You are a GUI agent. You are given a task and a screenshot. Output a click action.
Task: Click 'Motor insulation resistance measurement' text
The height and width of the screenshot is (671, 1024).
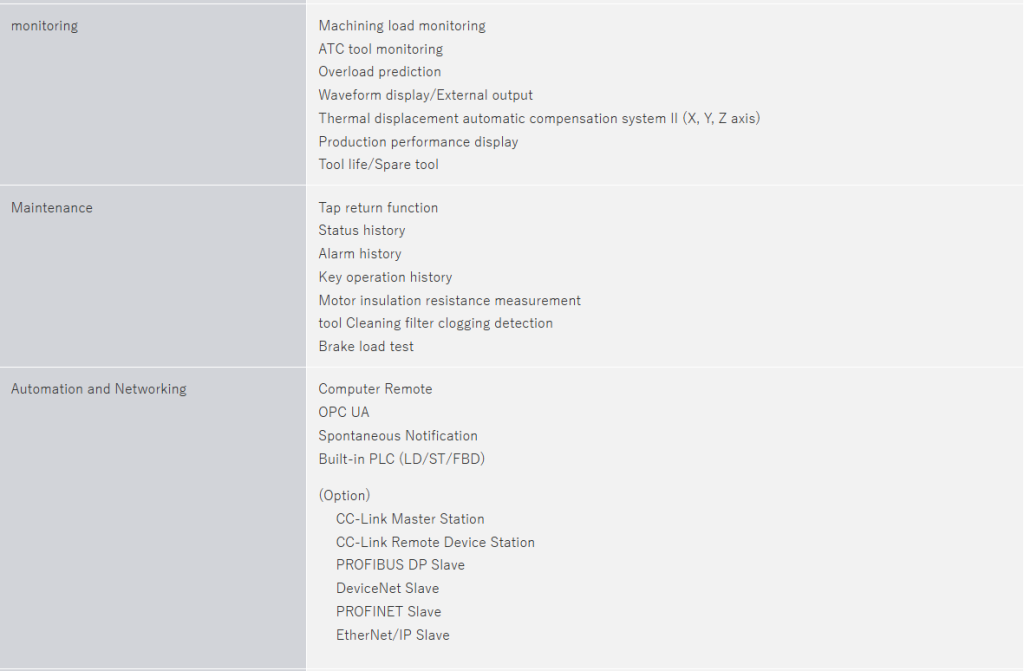point(449,300)
